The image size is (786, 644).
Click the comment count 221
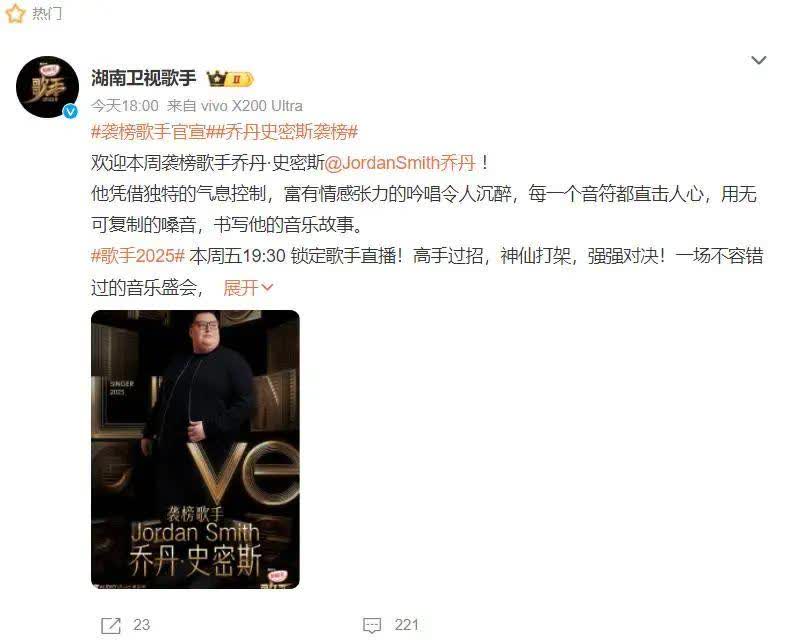point(406,625)
